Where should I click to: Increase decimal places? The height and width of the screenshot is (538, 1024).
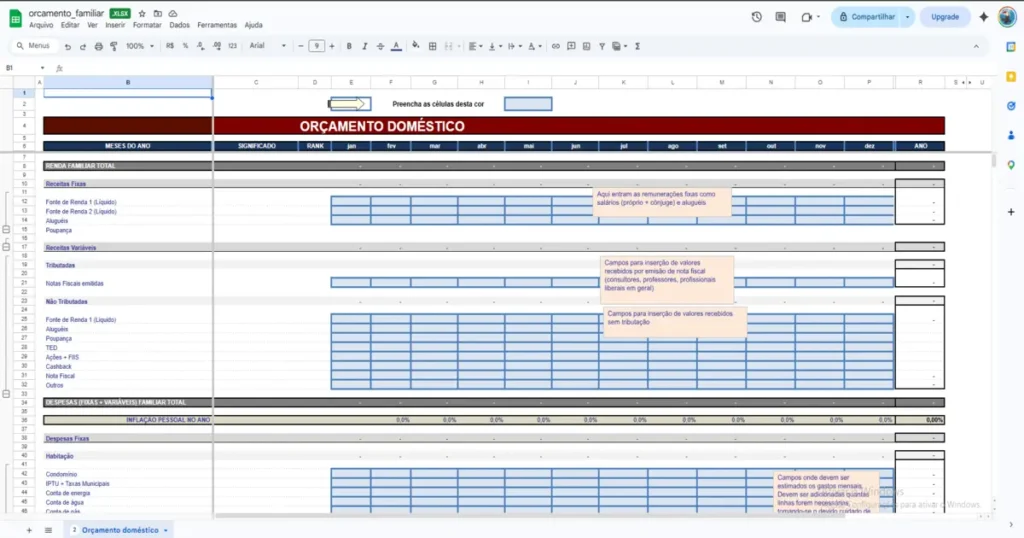[217, 46]
